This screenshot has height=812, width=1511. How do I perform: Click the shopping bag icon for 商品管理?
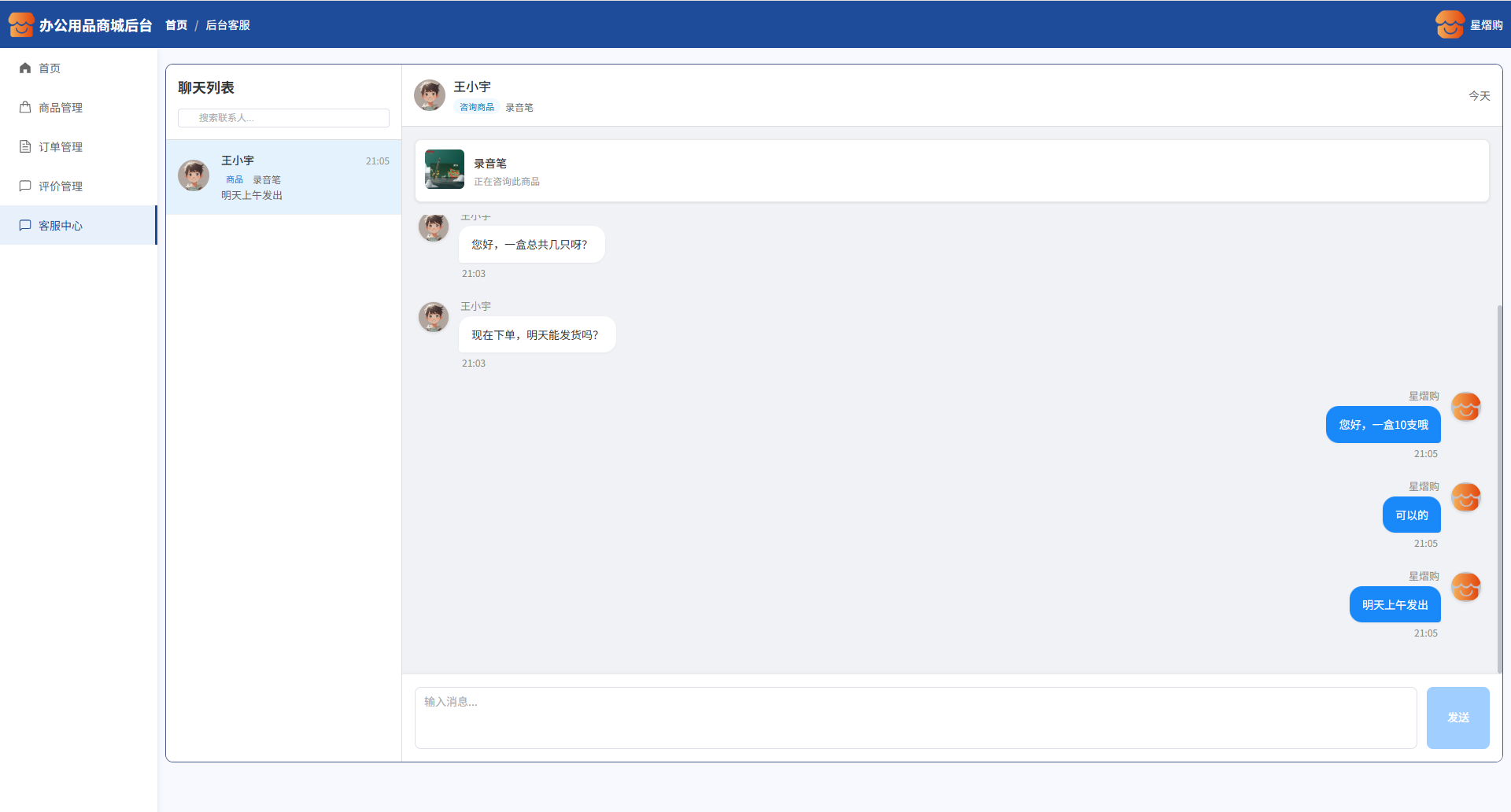coord(25,108)
